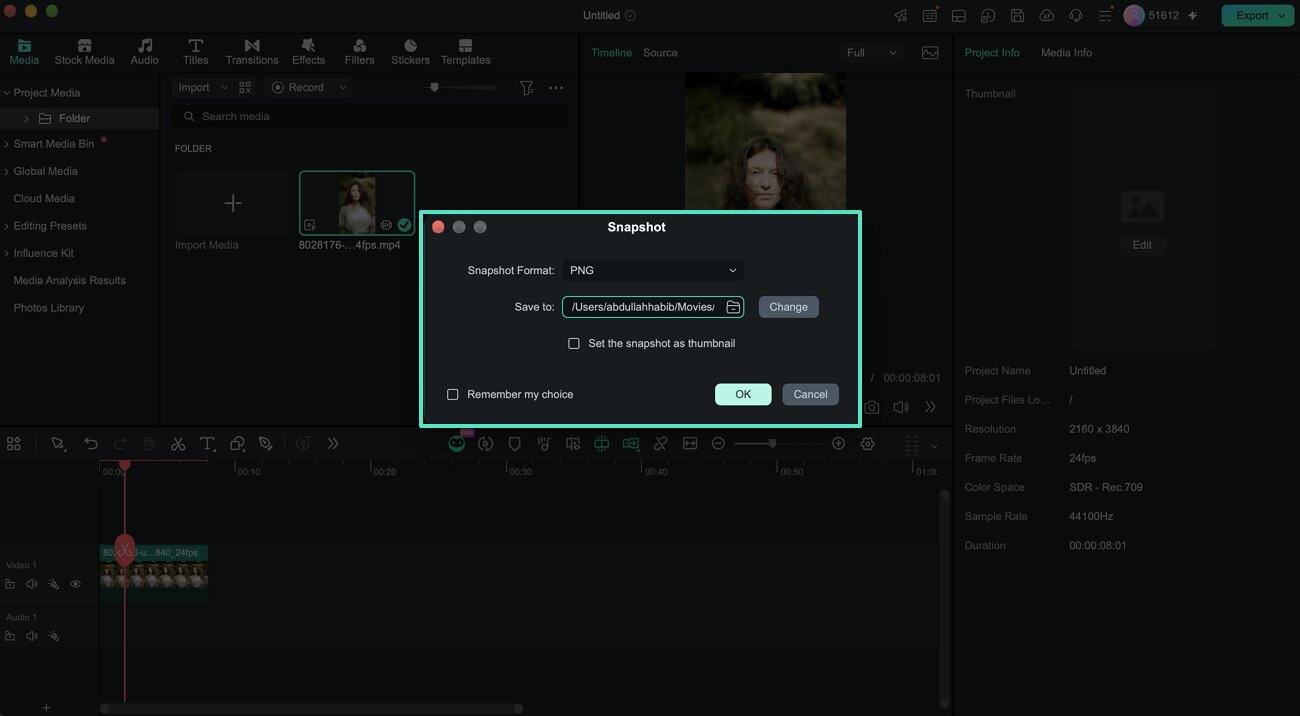Image resolution: width=1300 pixels, height=716 pixels.
Task: Expand Global Media section
Action: (6, 171)
